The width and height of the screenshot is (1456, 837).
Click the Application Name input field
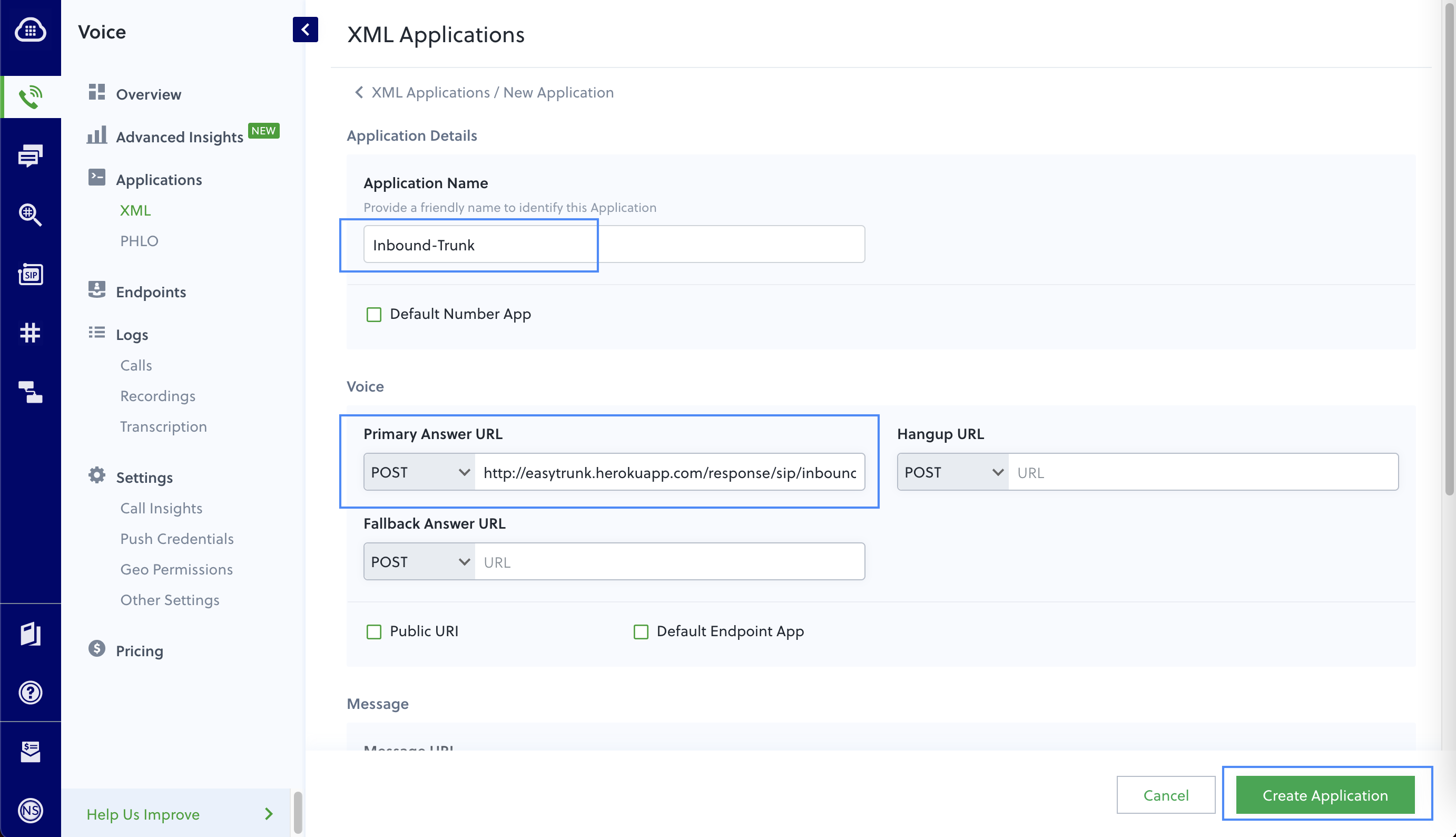(614, 245)
